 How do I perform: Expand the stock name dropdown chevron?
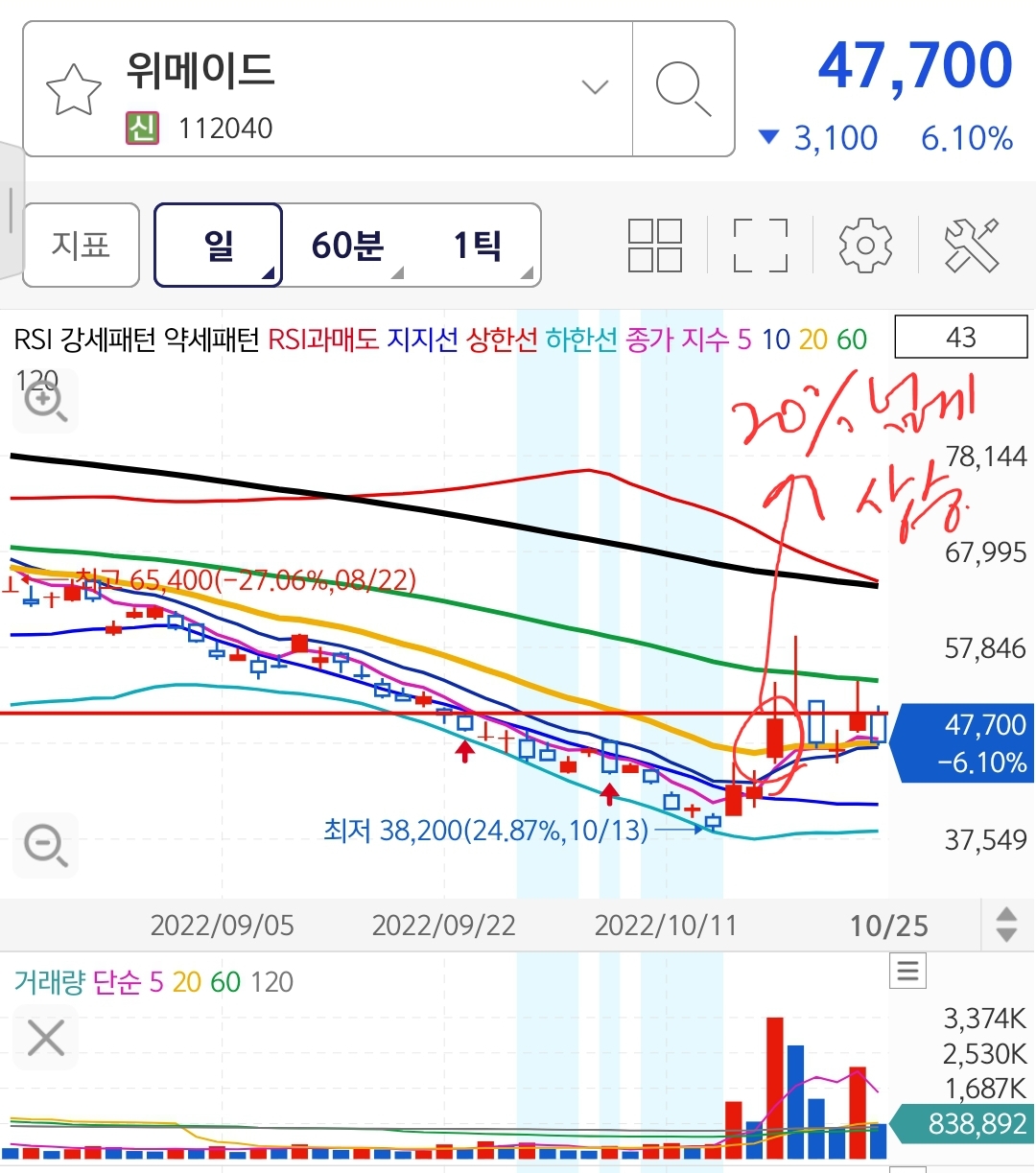pyautogui.click(x=596, y=87)
